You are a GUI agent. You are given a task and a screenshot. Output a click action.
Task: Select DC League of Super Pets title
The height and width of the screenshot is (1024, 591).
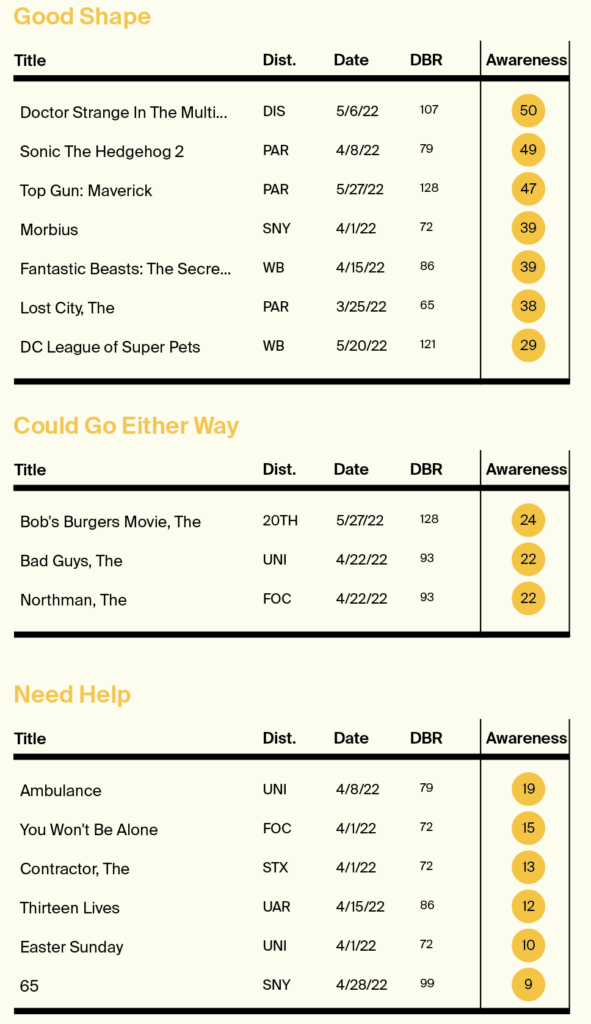(x=110, y=347)
